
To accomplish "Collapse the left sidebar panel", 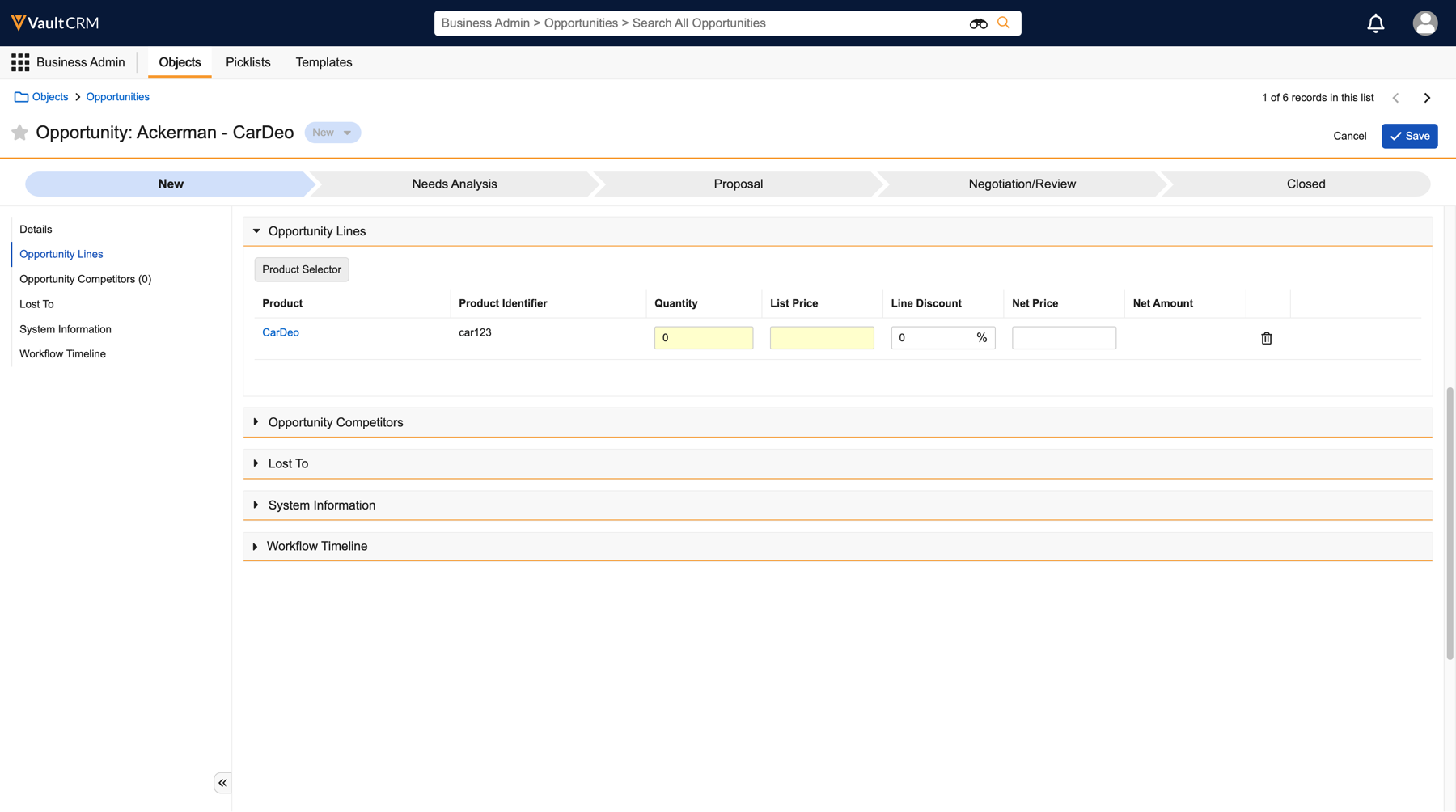I will (x=222, y=783).
